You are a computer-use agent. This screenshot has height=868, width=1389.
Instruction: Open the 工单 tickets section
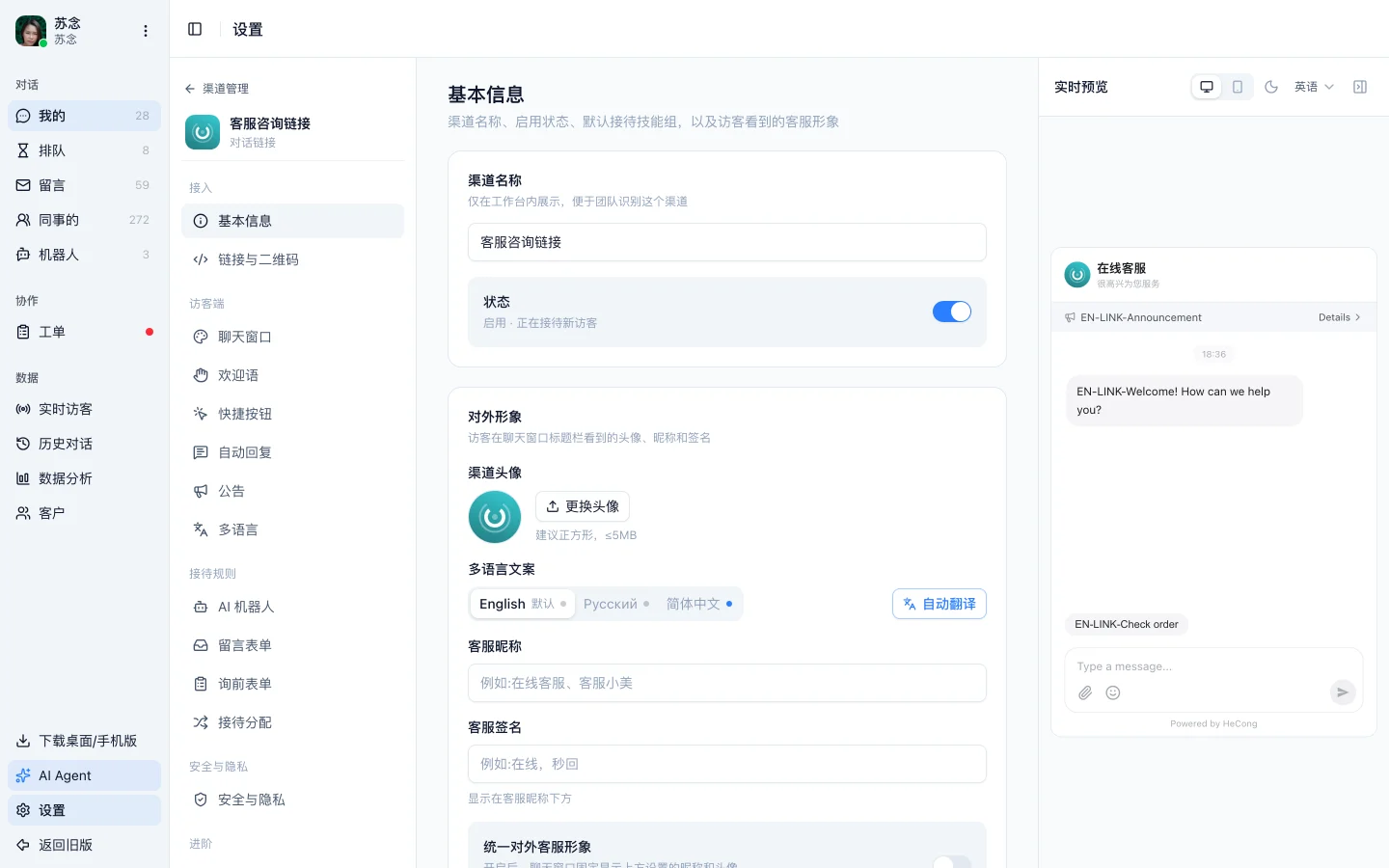coord(84,332)
